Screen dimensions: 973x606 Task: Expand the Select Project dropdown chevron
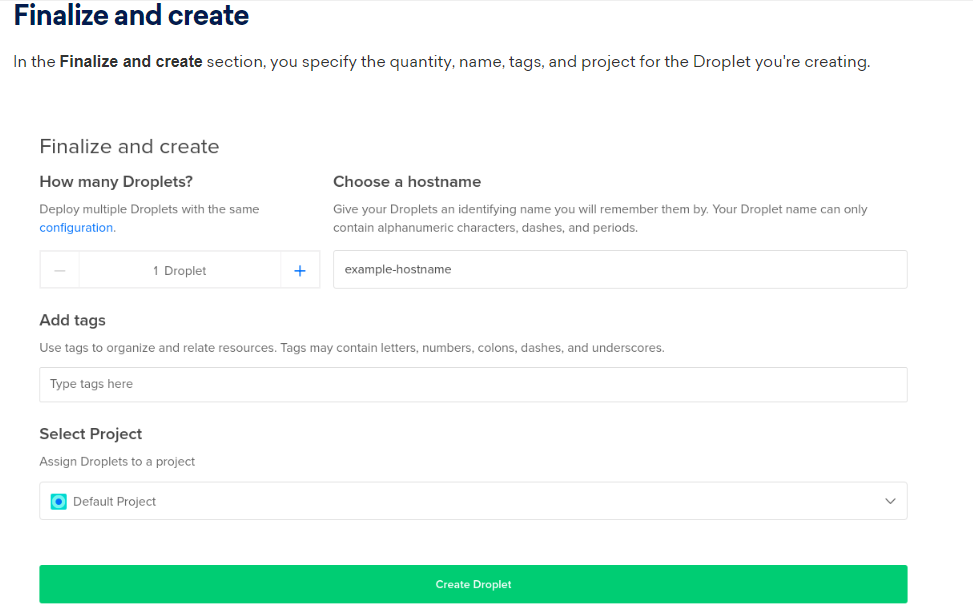(x=890, y=501)
